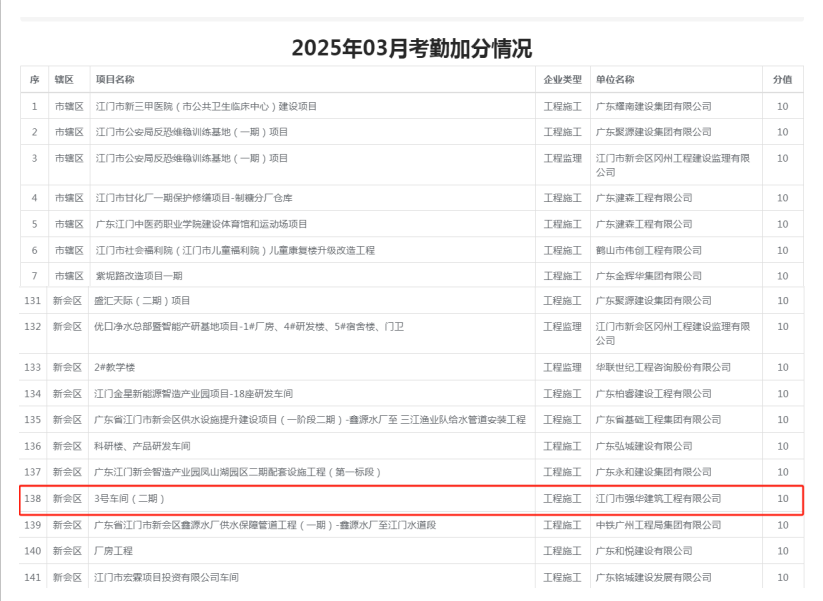Click row 134's 新会区 cell
The height and width of the screenshot is (601, 823).
point(67,394)
